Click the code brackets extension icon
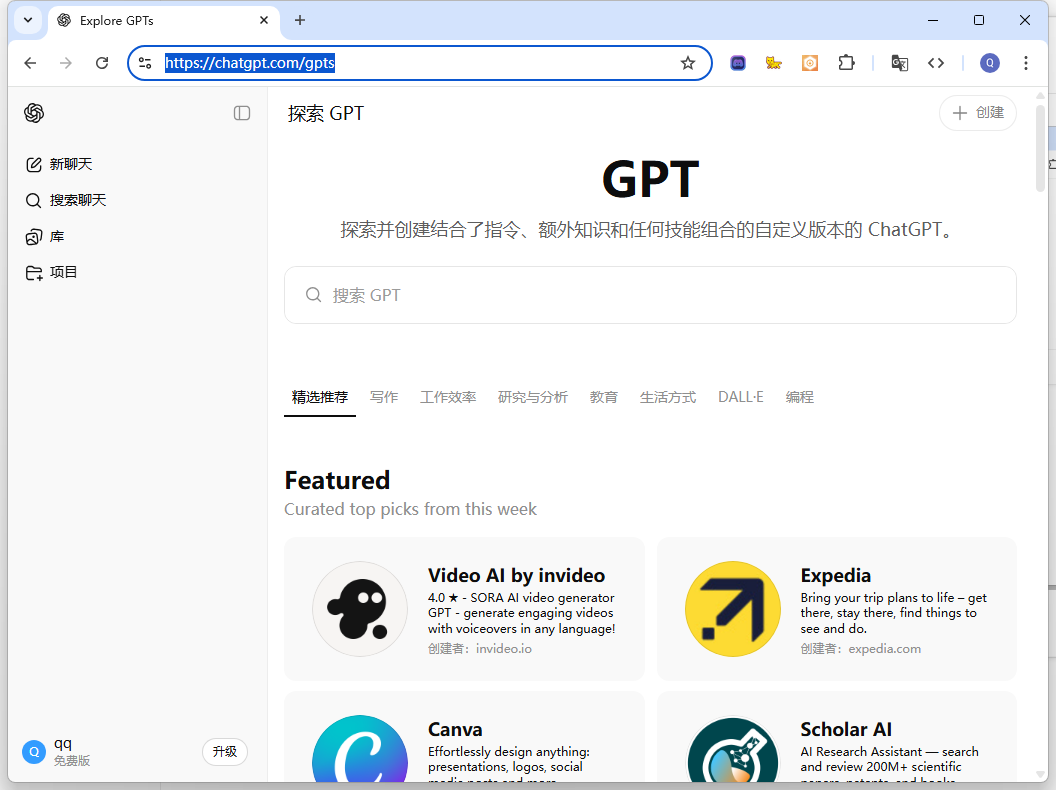This screenshot has height=790, width=1056. pyautogui.click(x=935, y=63)
